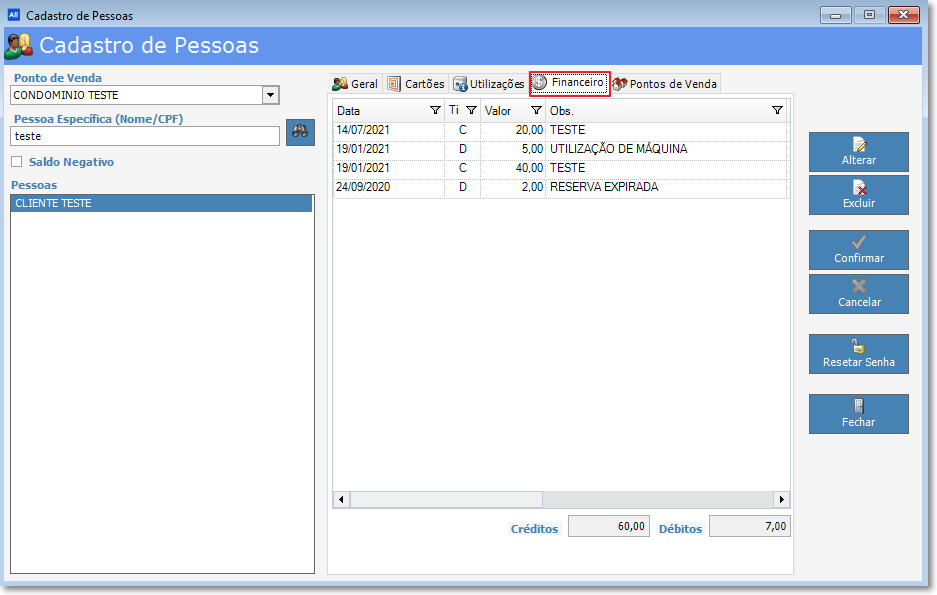Select CLIENTE TESTE in Pessoas list
Viewport: 937px width, 595px height.
pyautogui.click(x=160, y=203)
